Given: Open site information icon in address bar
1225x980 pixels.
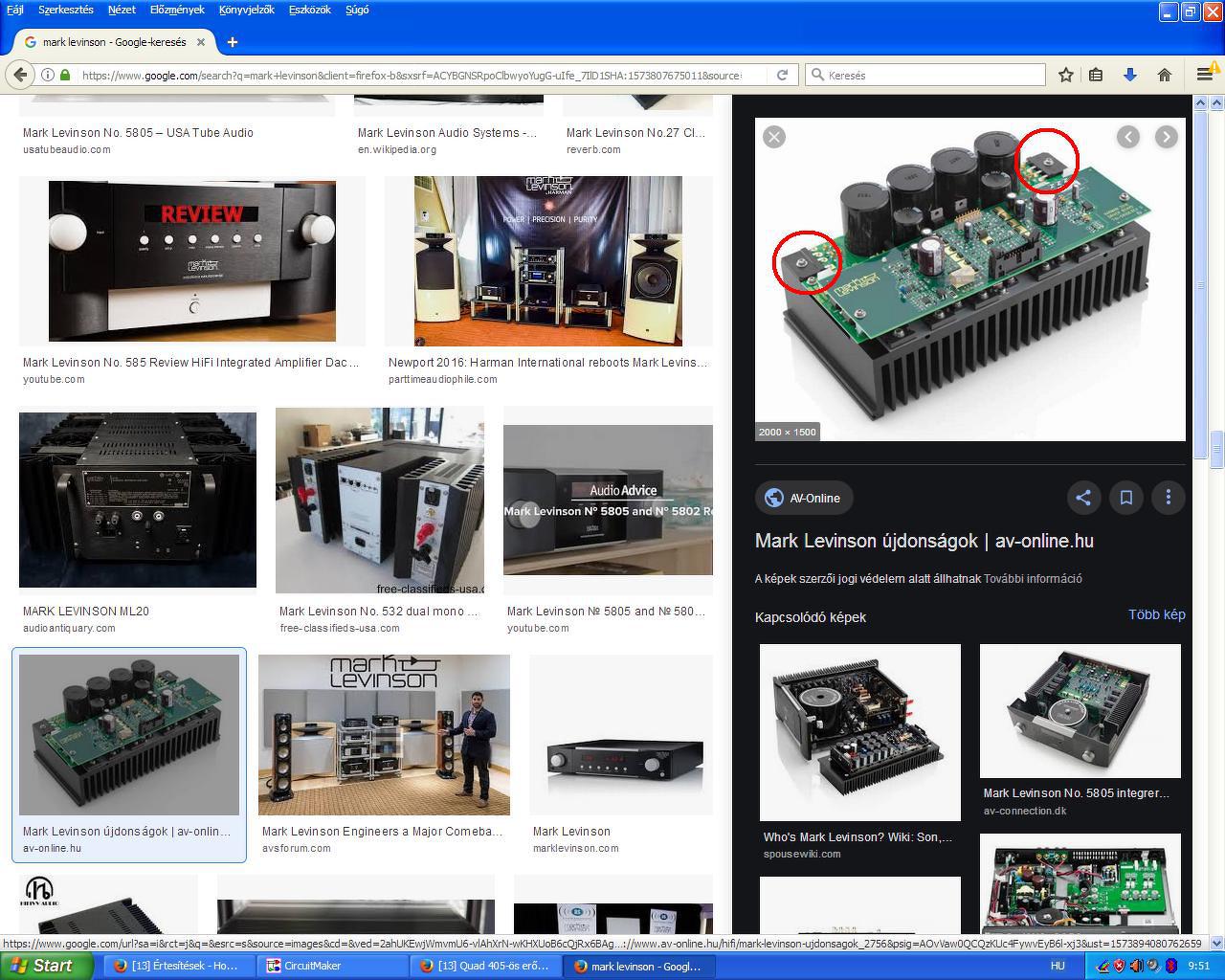Looking at the screenshot, I should pos(47,75).
